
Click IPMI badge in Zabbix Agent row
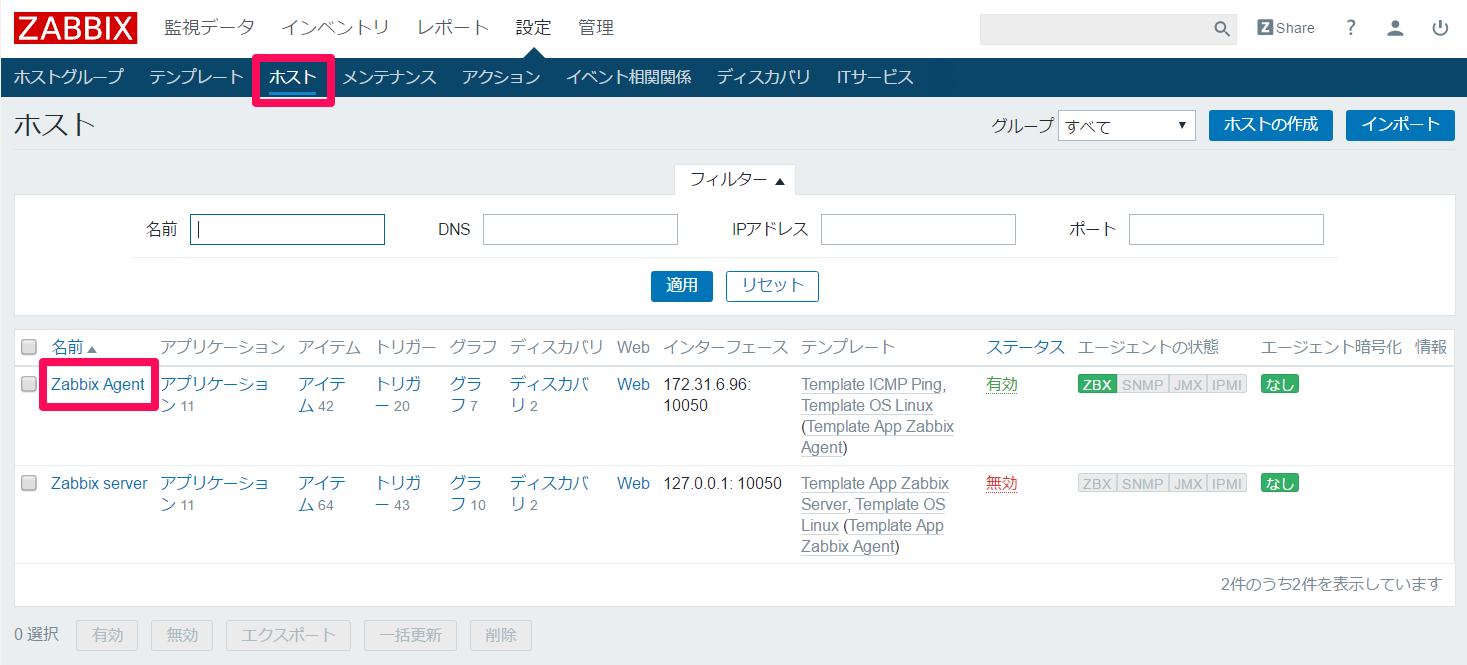pyautogui.click(x=1227, y=384)
